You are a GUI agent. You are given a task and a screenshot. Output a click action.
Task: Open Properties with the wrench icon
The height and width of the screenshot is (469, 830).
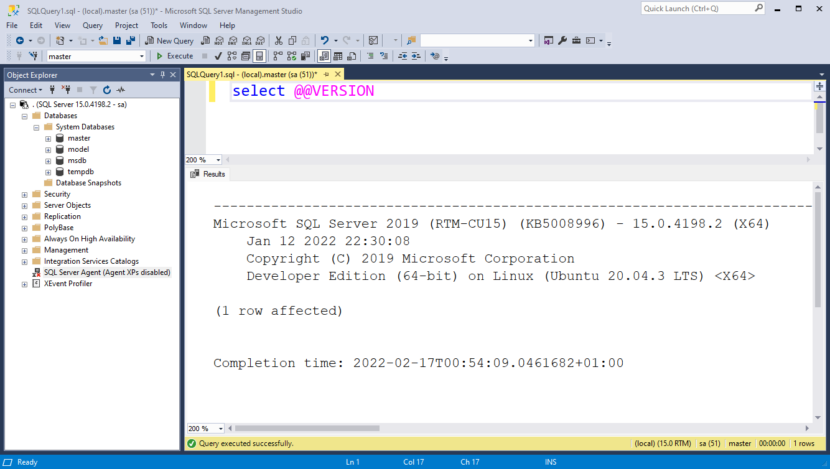click(x=562, y=40)
